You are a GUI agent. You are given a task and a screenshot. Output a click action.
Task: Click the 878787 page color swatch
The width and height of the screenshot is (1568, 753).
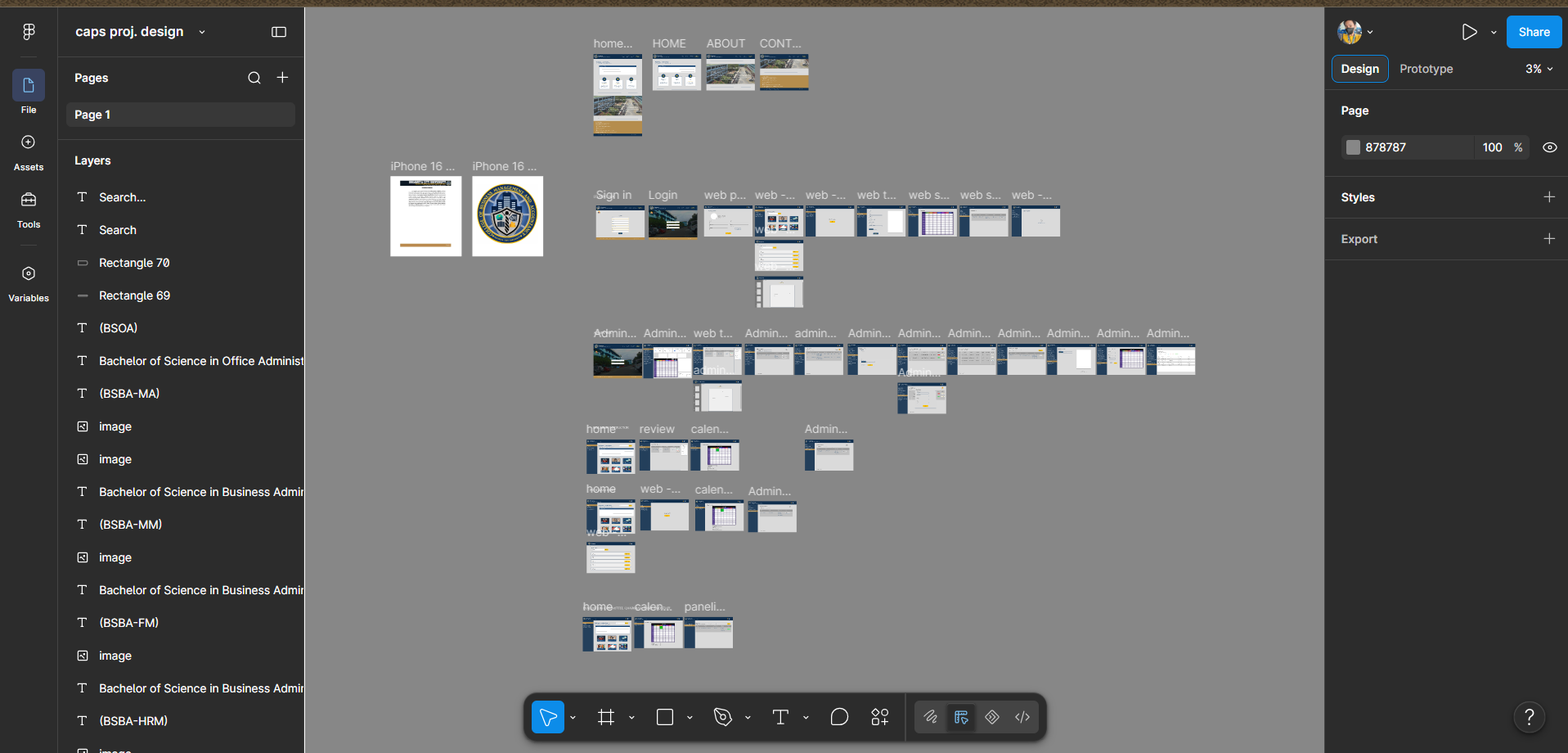click(x=1353, y=147)
